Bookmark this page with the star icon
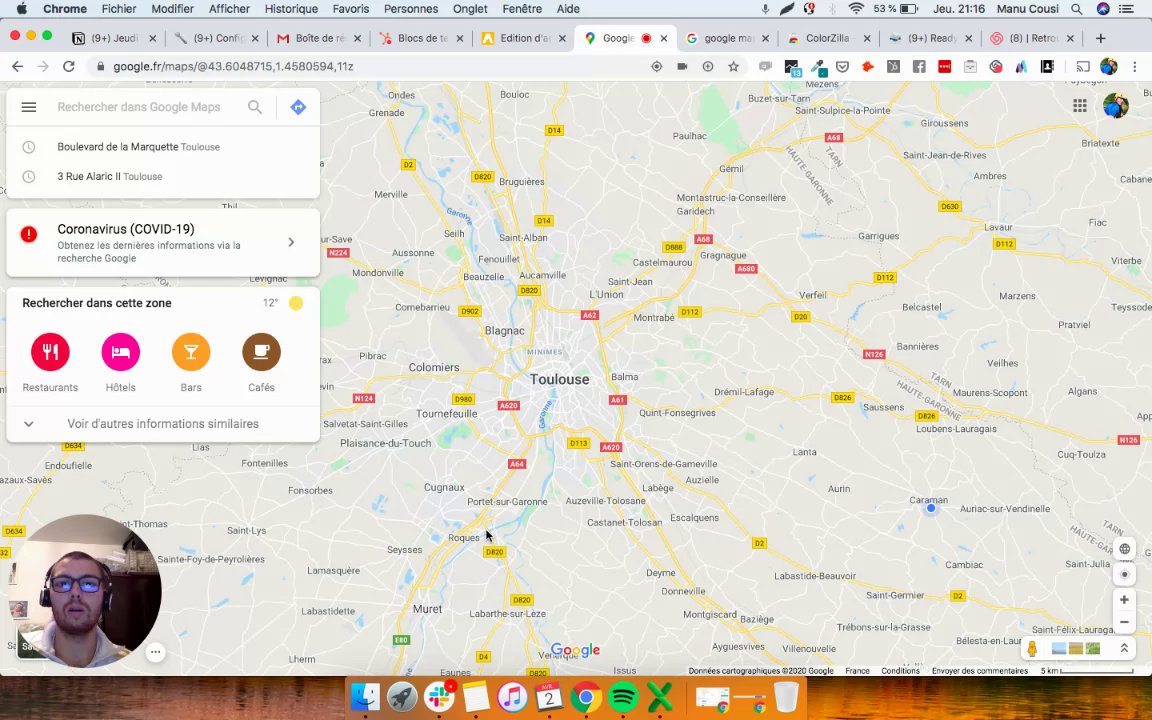This screenshot has width=1152, height=720. (733, 66)
